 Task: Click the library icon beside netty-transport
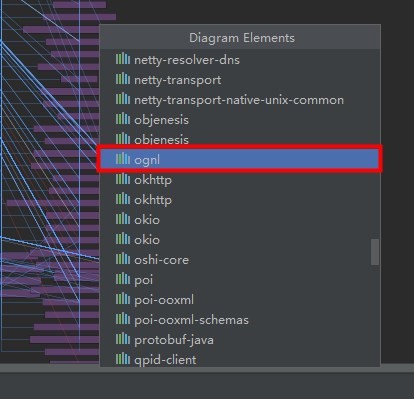(x=123, y=79)
